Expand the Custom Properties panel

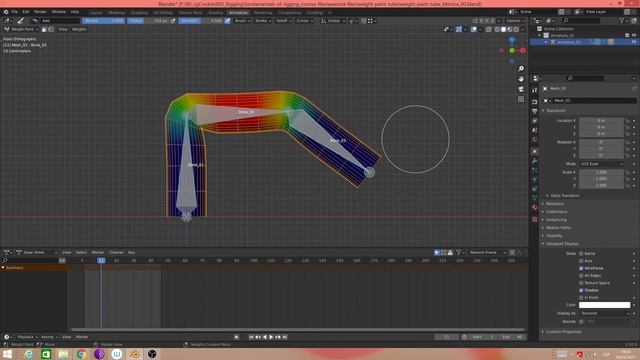pos(563,332)
